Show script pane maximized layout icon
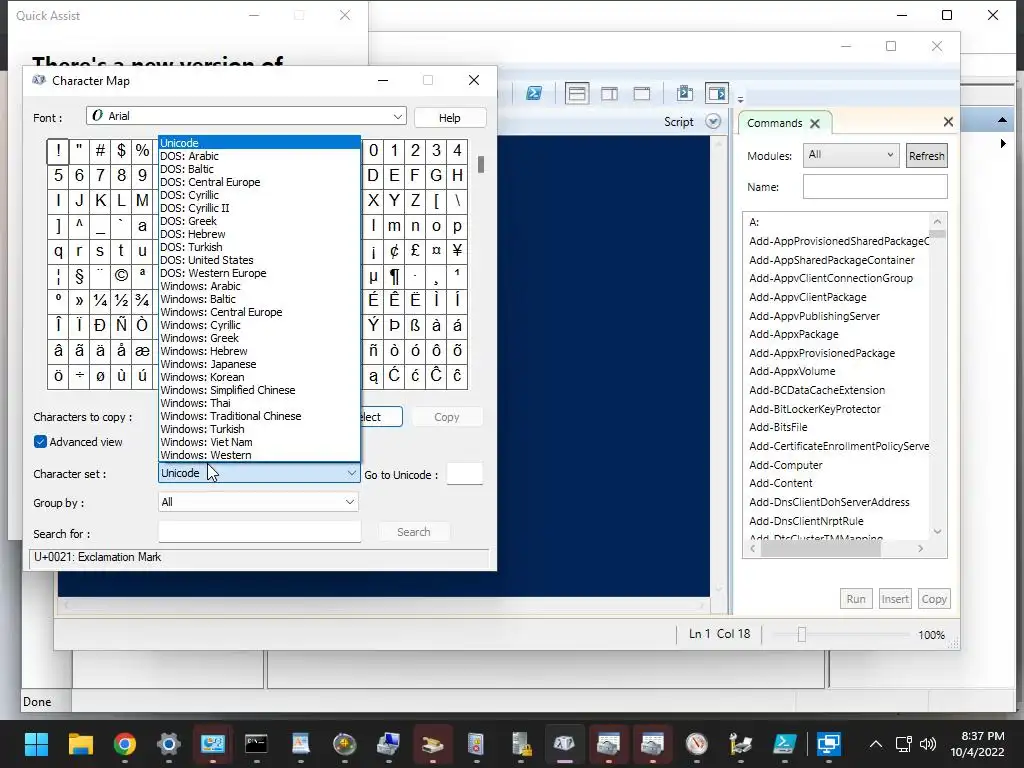Viewport: 1024px width, 768px height. click(642, 93)
